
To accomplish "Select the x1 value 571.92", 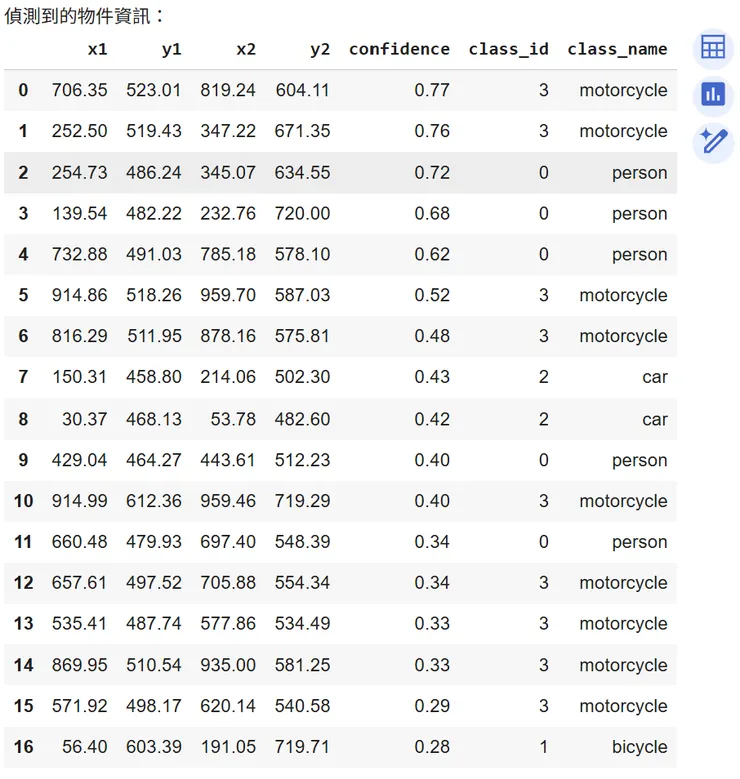I will tap(80, 706).
